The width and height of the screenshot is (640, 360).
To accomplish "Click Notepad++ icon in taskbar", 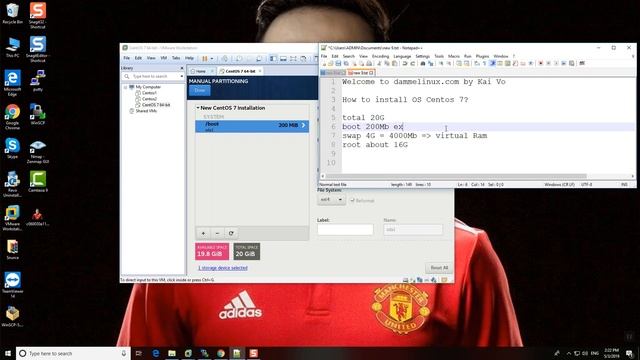I will tap(237, 353).
